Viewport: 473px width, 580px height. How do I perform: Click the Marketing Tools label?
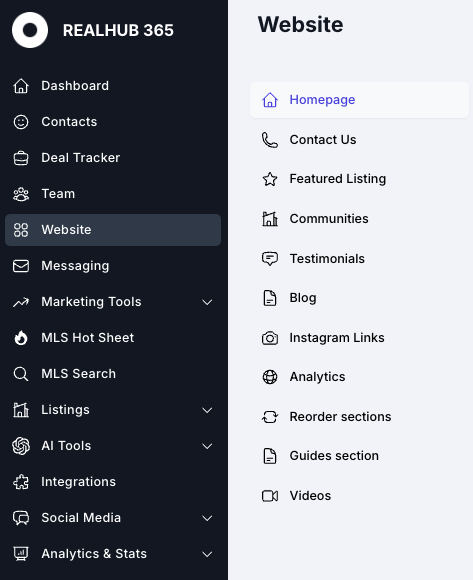tap(91, 302)
